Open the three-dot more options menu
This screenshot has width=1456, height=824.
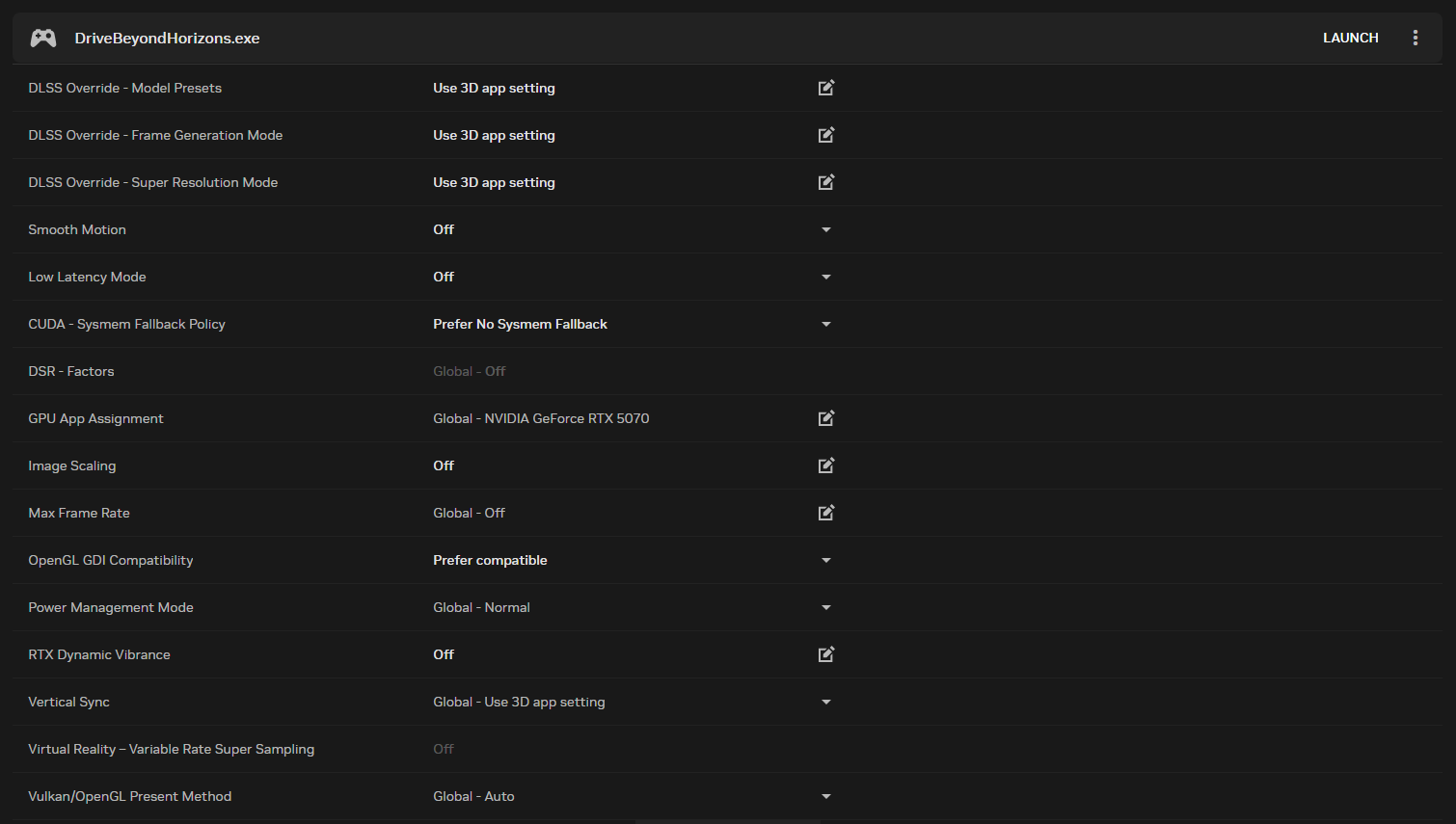tap(1416, 38)
